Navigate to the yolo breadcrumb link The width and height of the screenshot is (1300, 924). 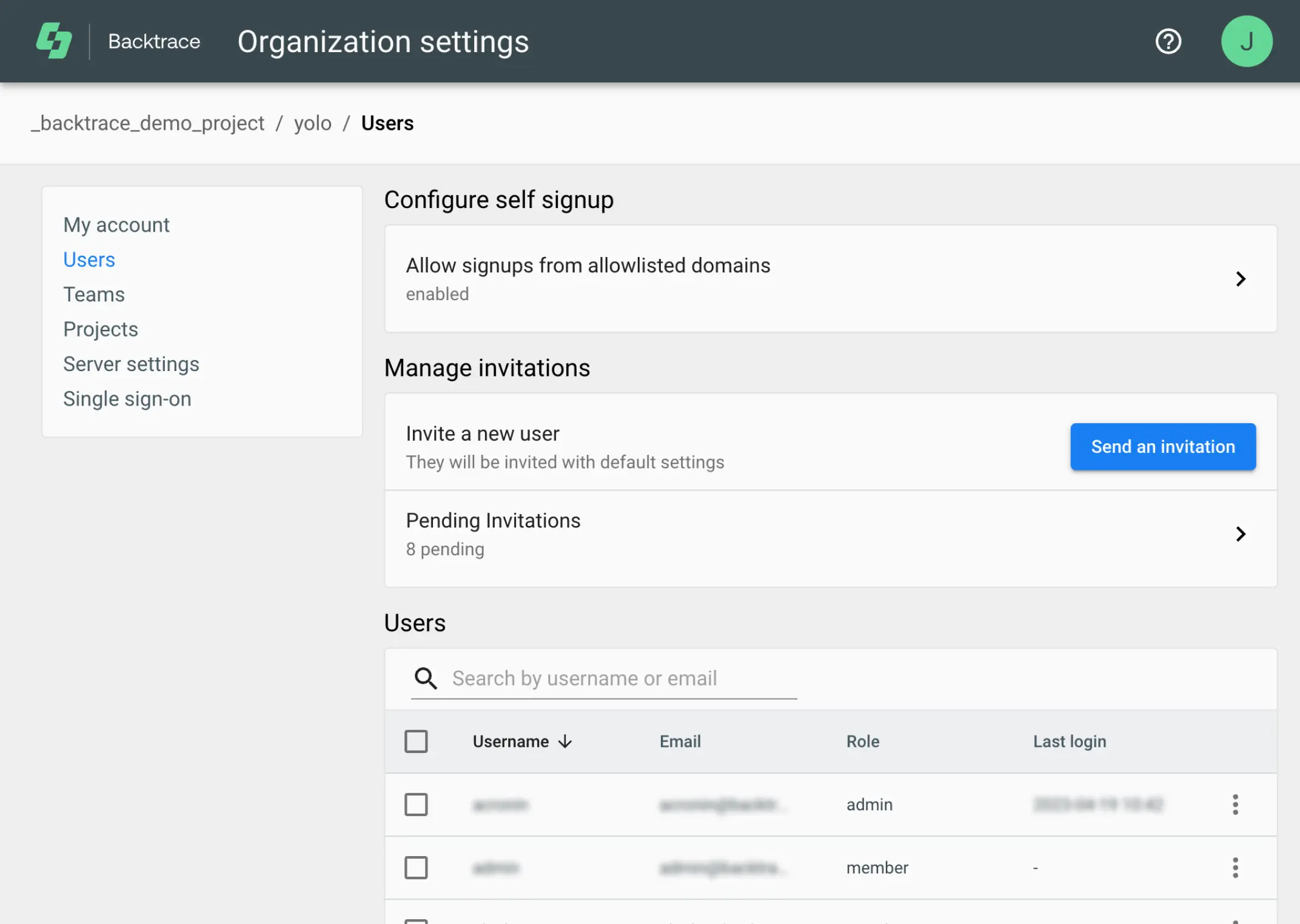point(312,123)
